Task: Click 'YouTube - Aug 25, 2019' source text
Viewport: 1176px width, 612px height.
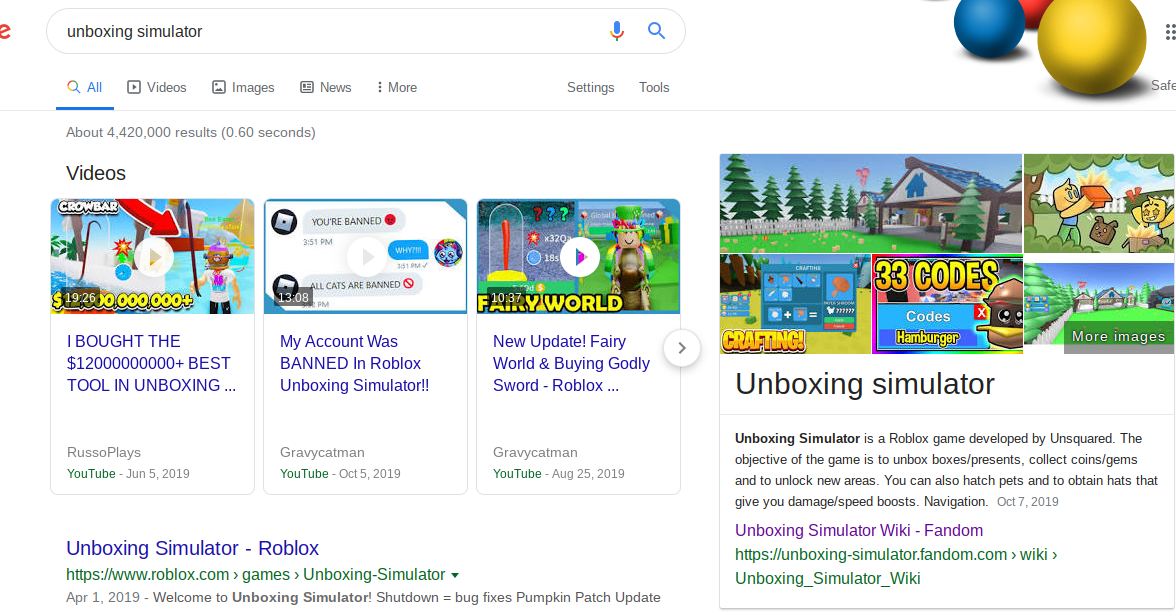Action: (559, 474)
